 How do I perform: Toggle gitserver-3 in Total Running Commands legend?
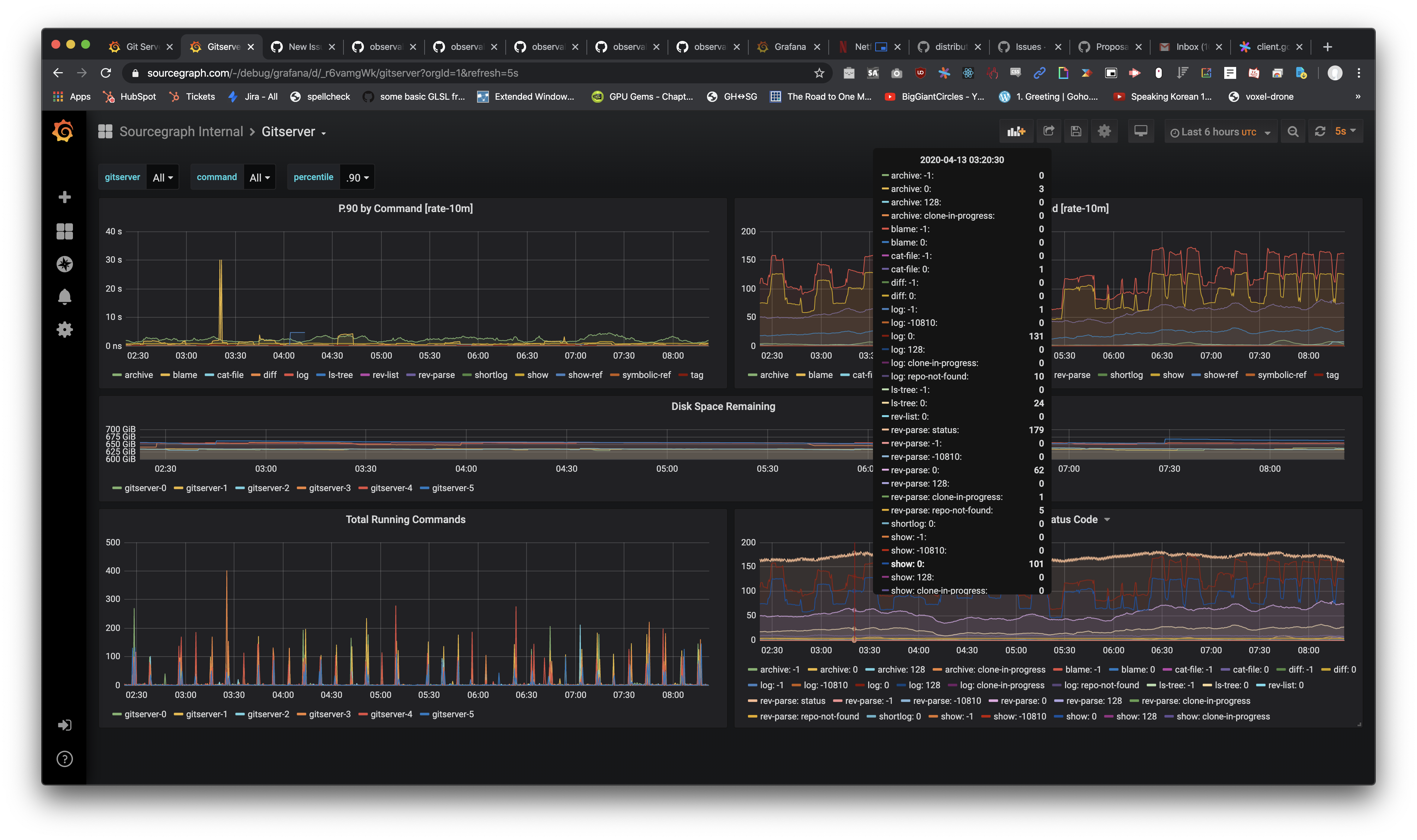(330, 714)
